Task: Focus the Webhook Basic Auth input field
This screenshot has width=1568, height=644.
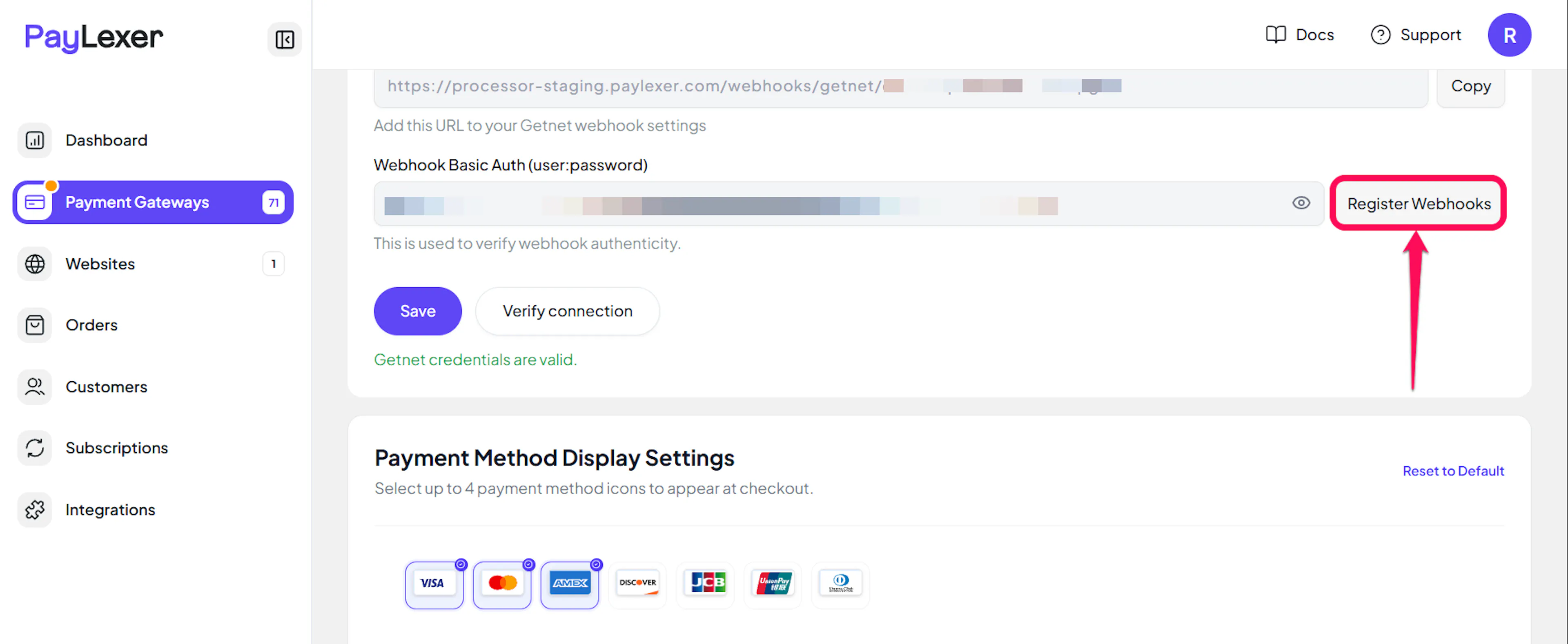Action: (849, 204)
